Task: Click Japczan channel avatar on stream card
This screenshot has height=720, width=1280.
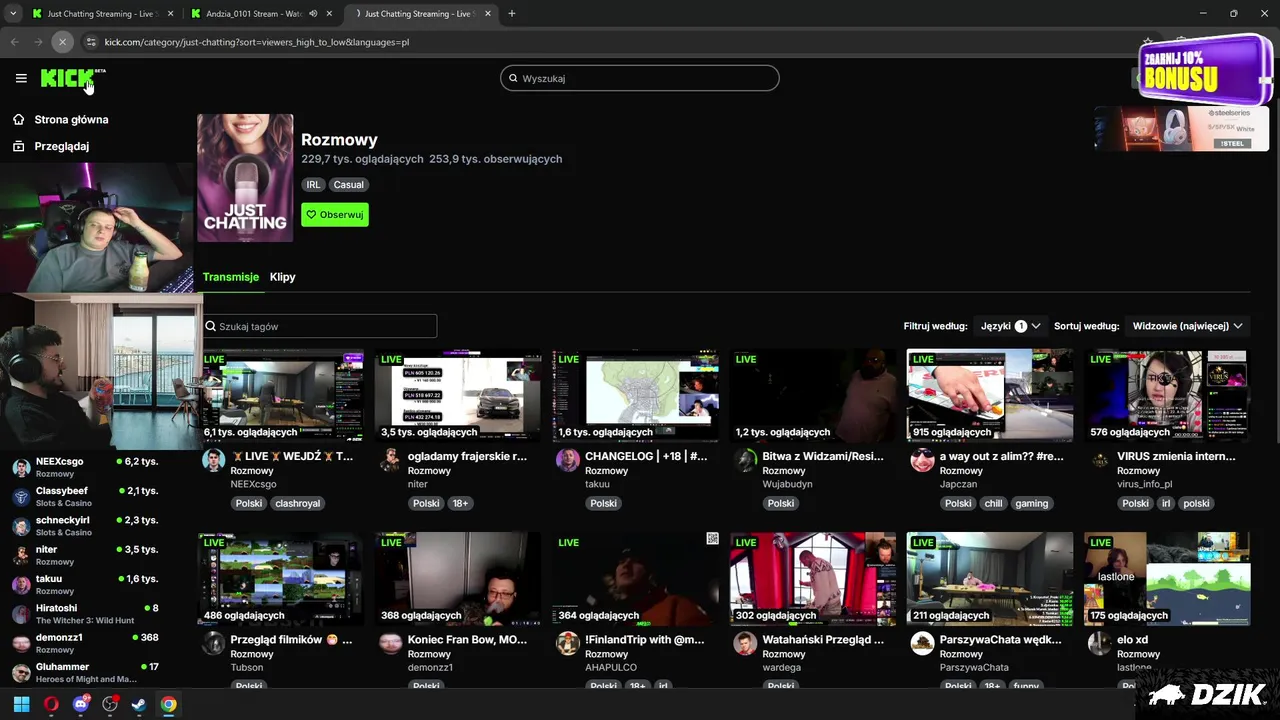Action: [922, 460]
